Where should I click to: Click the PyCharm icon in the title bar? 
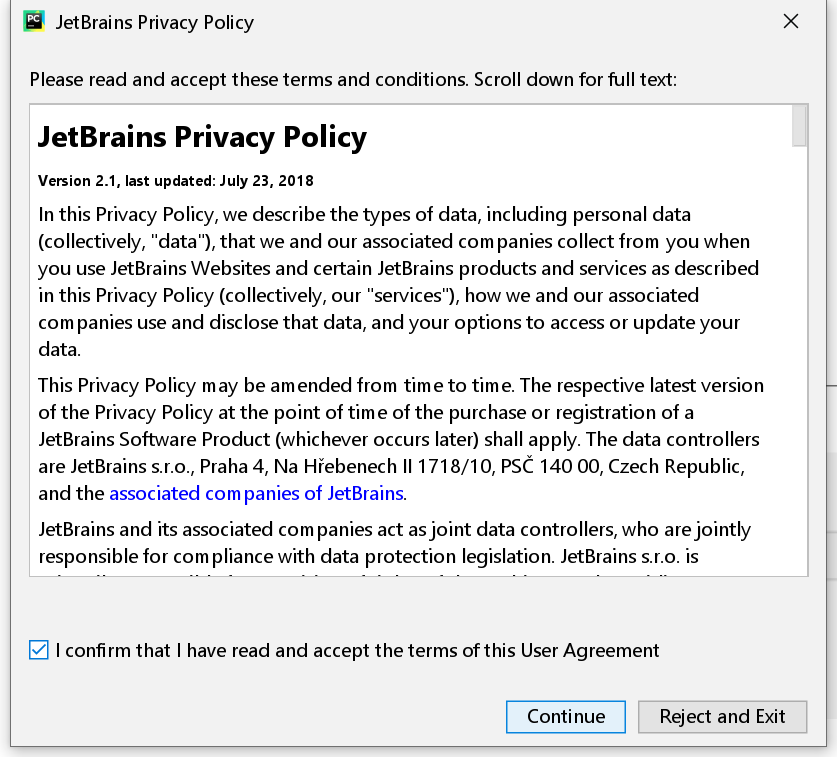tap(33, 21)
